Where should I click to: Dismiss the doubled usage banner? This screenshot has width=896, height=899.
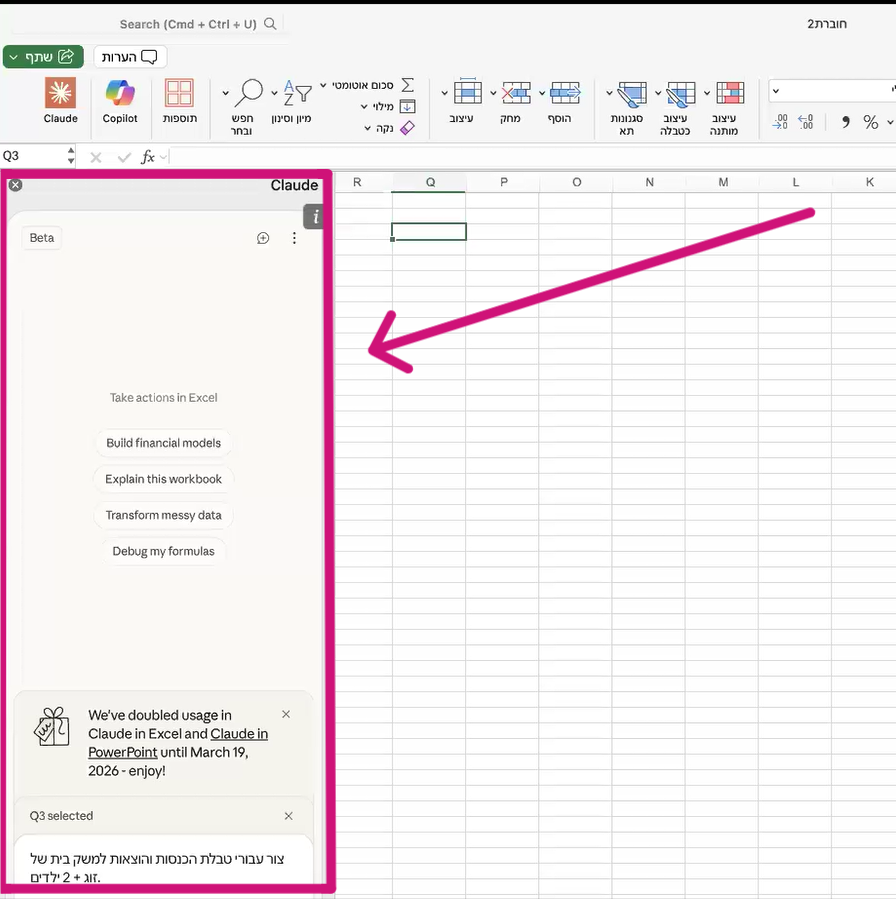point(286,714)
